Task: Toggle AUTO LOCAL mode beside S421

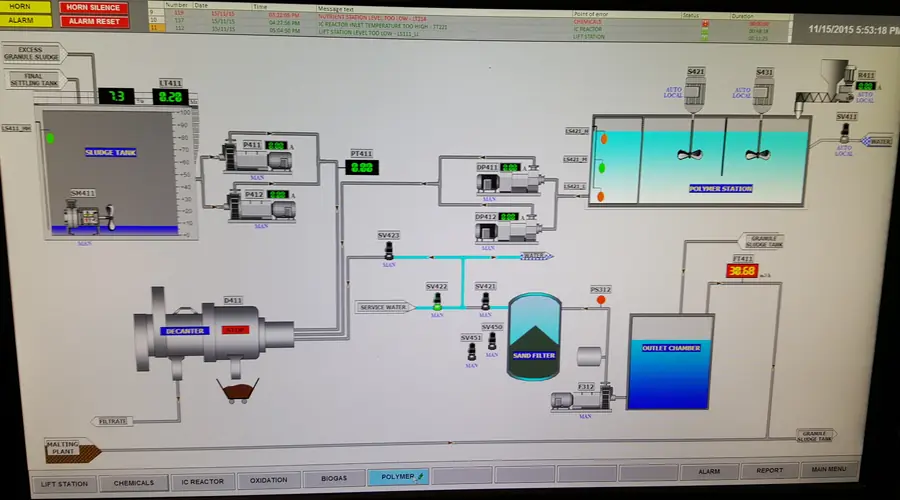Action: (x=673, y=92)
